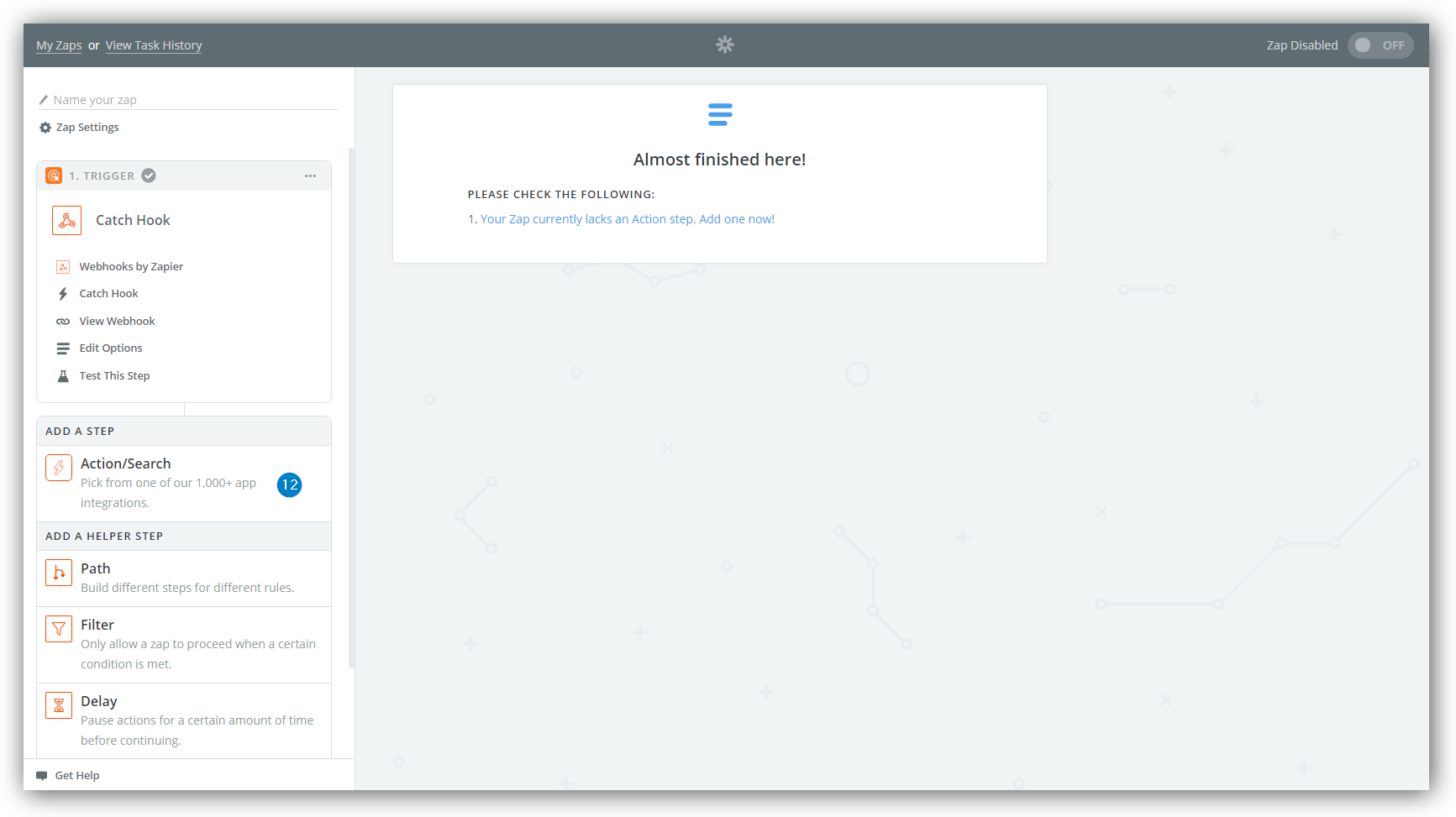Viewport: 1456px width, 817px height.
Task: Click the link icon for View Webhook
Action: (63, 322)
